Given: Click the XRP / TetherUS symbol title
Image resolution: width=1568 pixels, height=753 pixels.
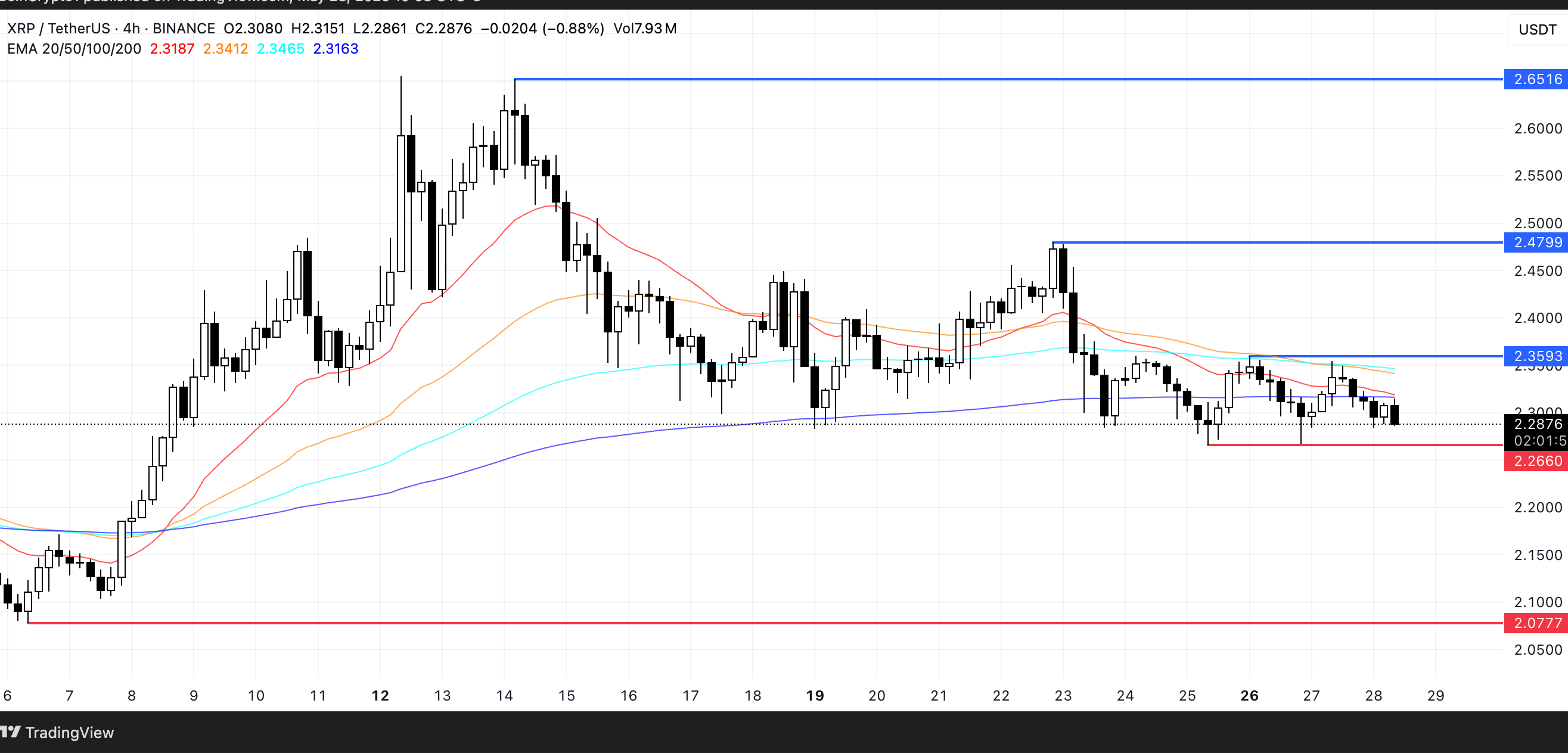Looking at the screenshot, I should pyautogui.click(x=58, y=29).
